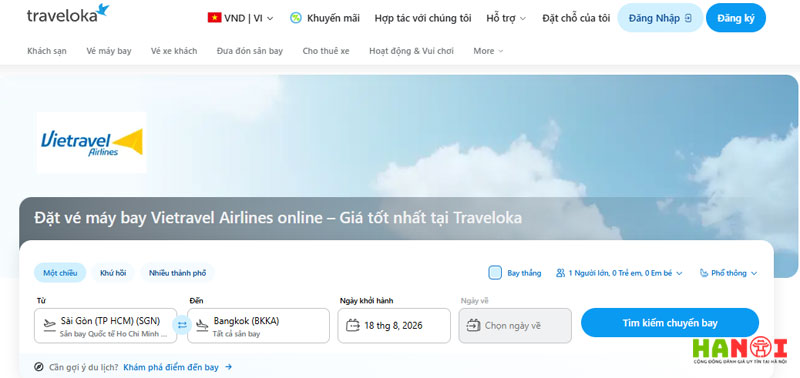Open the Cho thuê xe tab

click(x=326, y=51)
